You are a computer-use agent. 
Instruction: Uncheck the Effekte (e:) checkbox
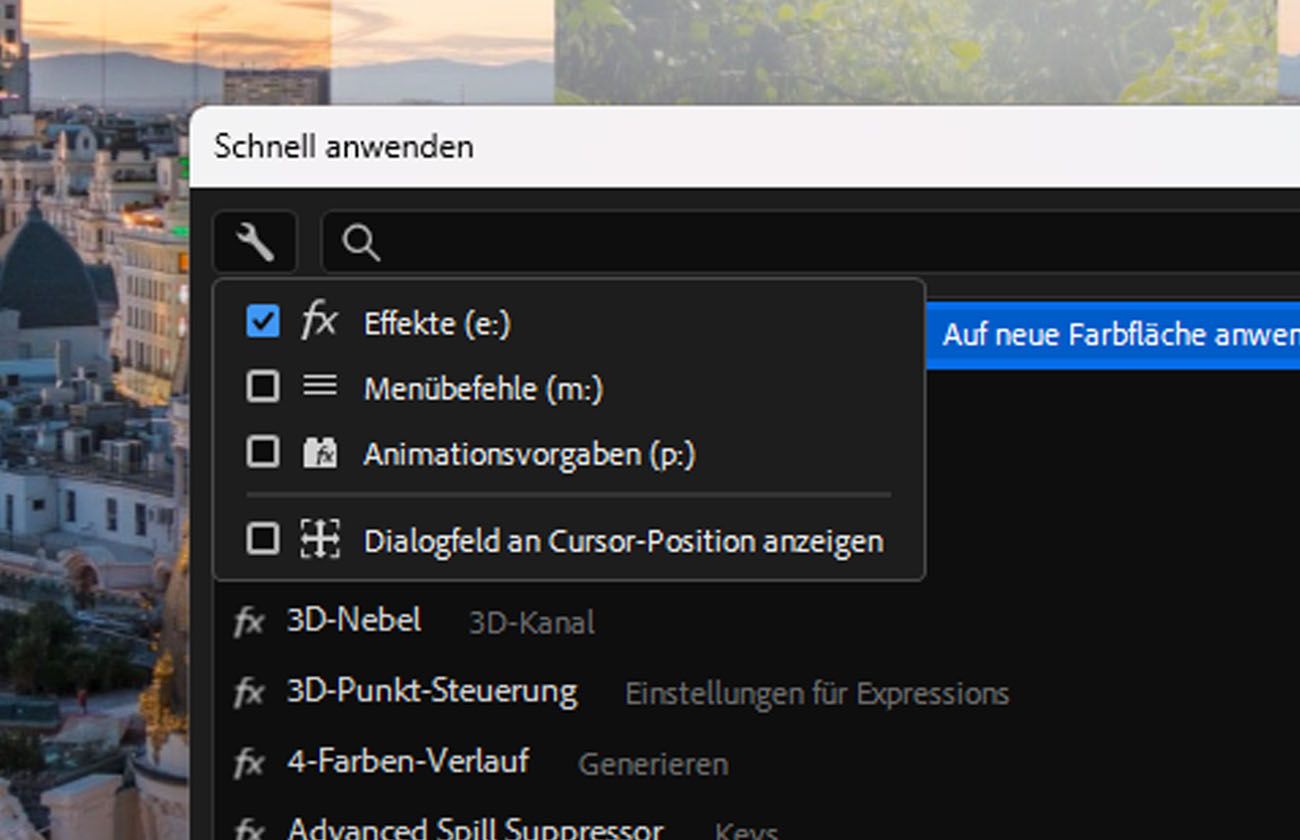263,322
